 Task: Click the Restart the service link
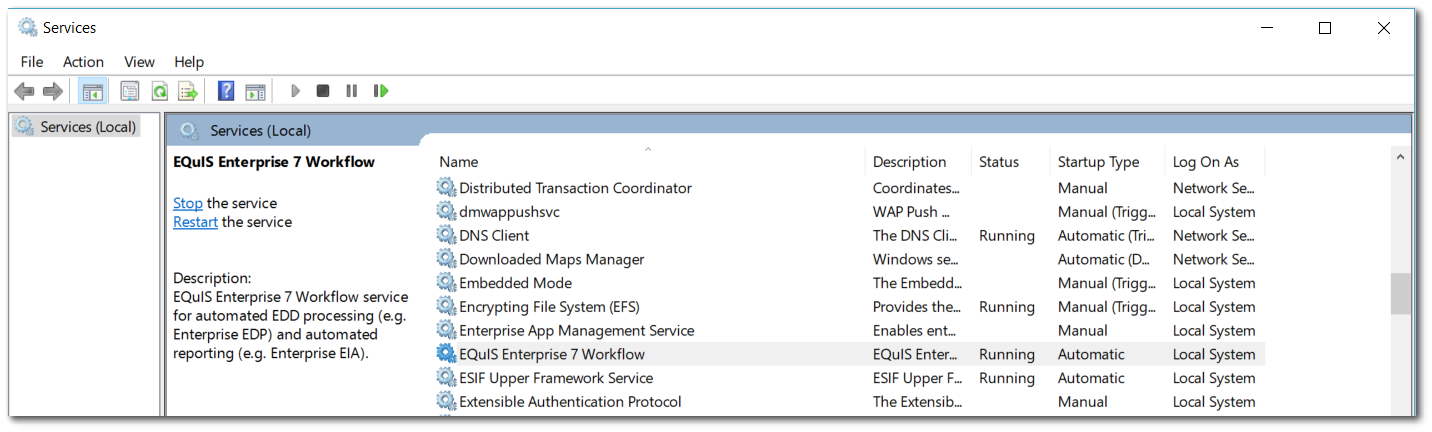[x=195, y=222]
